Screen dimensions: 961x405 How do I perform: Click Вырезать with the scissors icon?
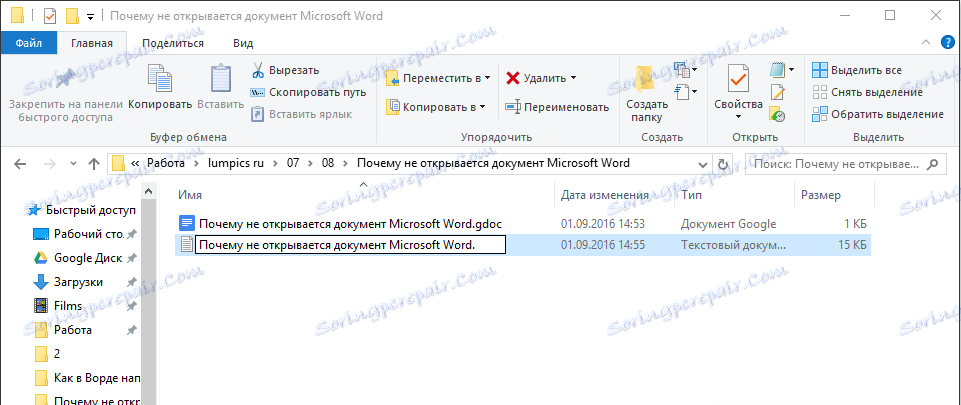285,70
